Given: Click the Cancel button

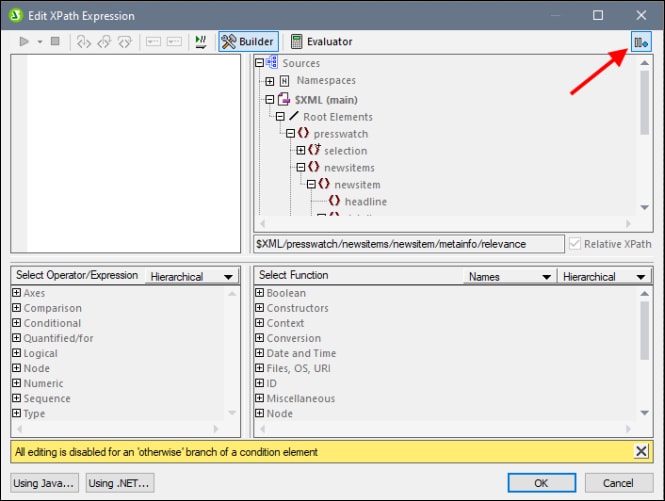Looking at the screenshot, I should tap(619, 483).
